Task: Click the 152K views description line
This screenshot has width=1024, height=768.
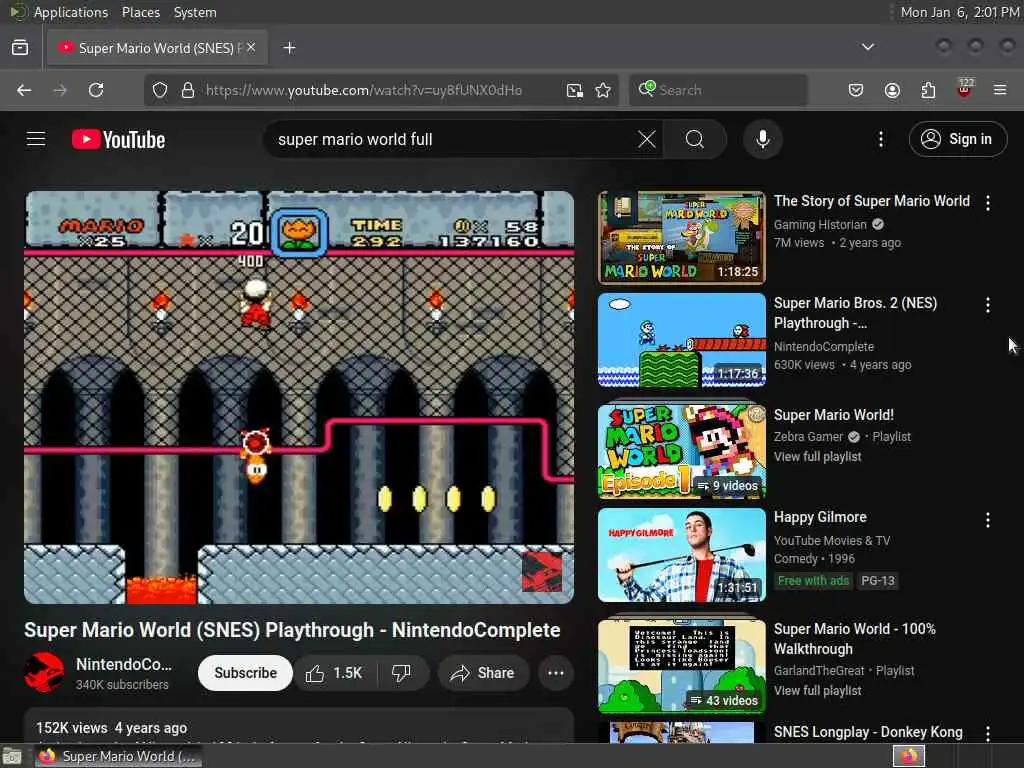Action: (x=112, y=728)
